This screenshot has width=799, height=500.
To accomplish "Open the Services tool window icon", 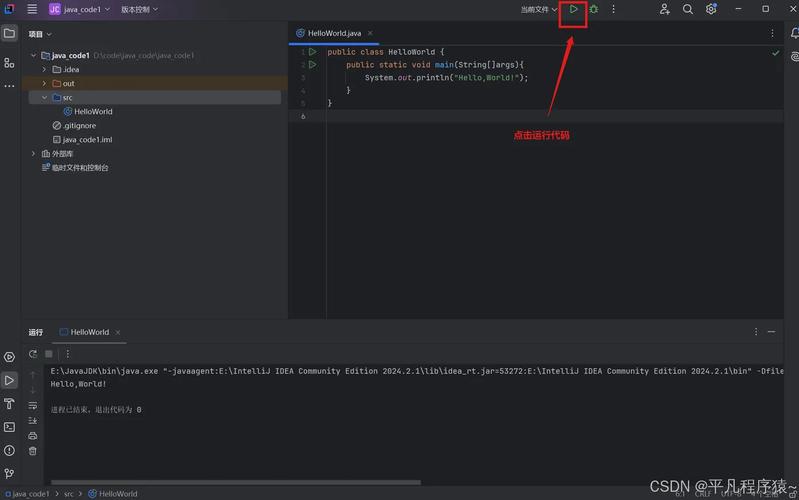I will click(x=9, y=357).
